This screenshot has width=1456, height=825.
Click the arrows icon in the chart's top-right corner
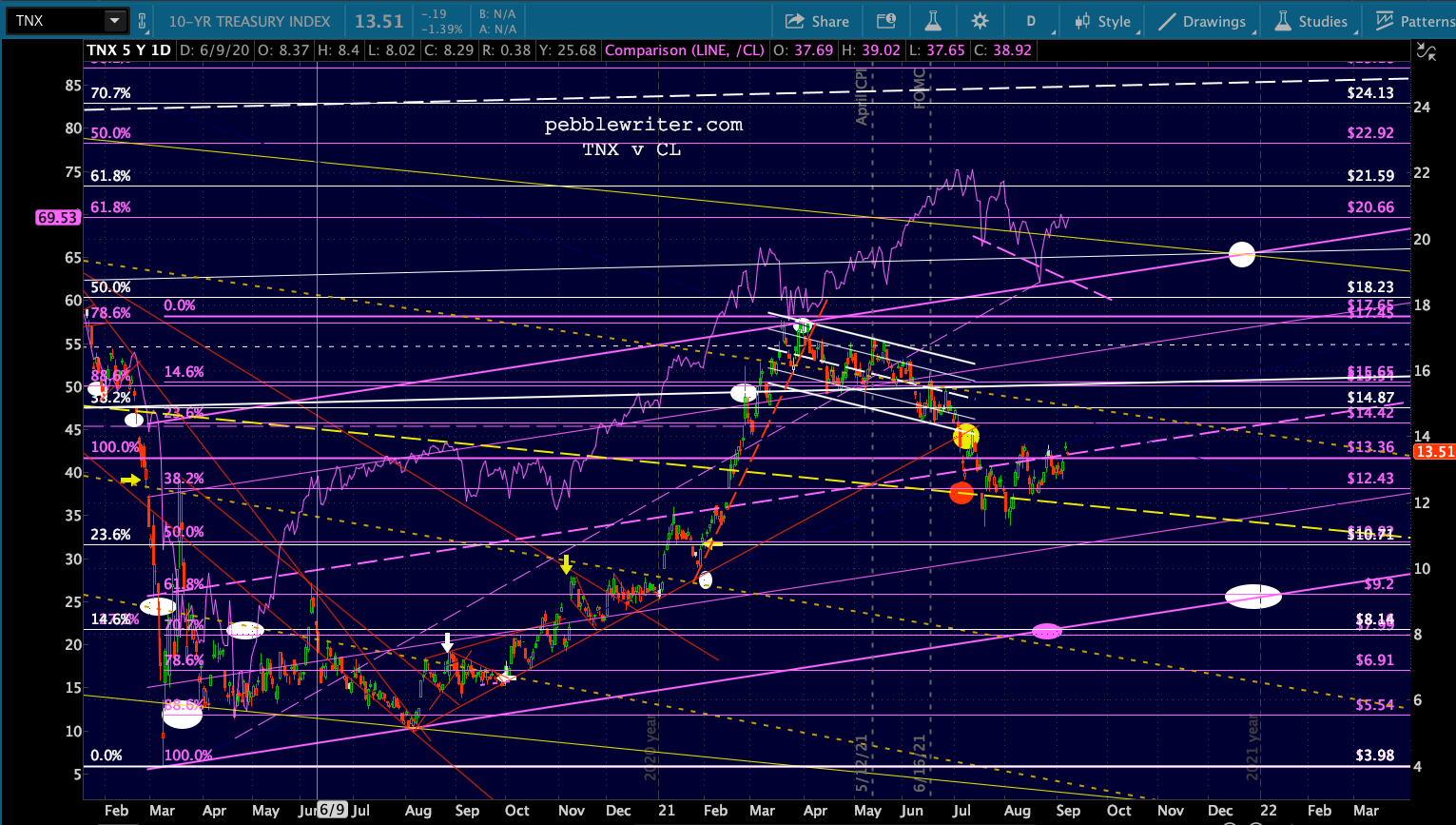click(1427, 52)
